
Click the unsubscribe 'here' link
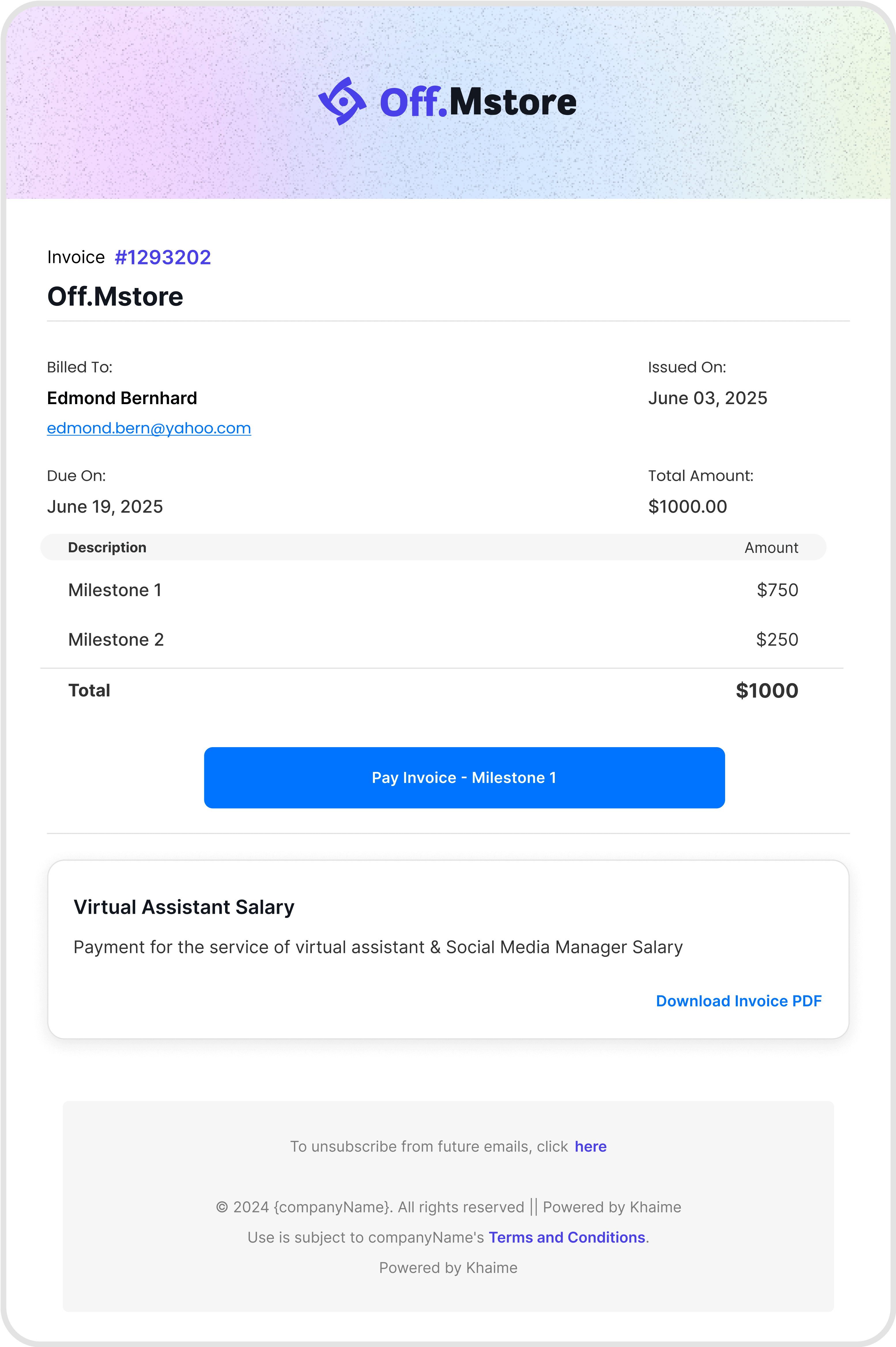590,1146
